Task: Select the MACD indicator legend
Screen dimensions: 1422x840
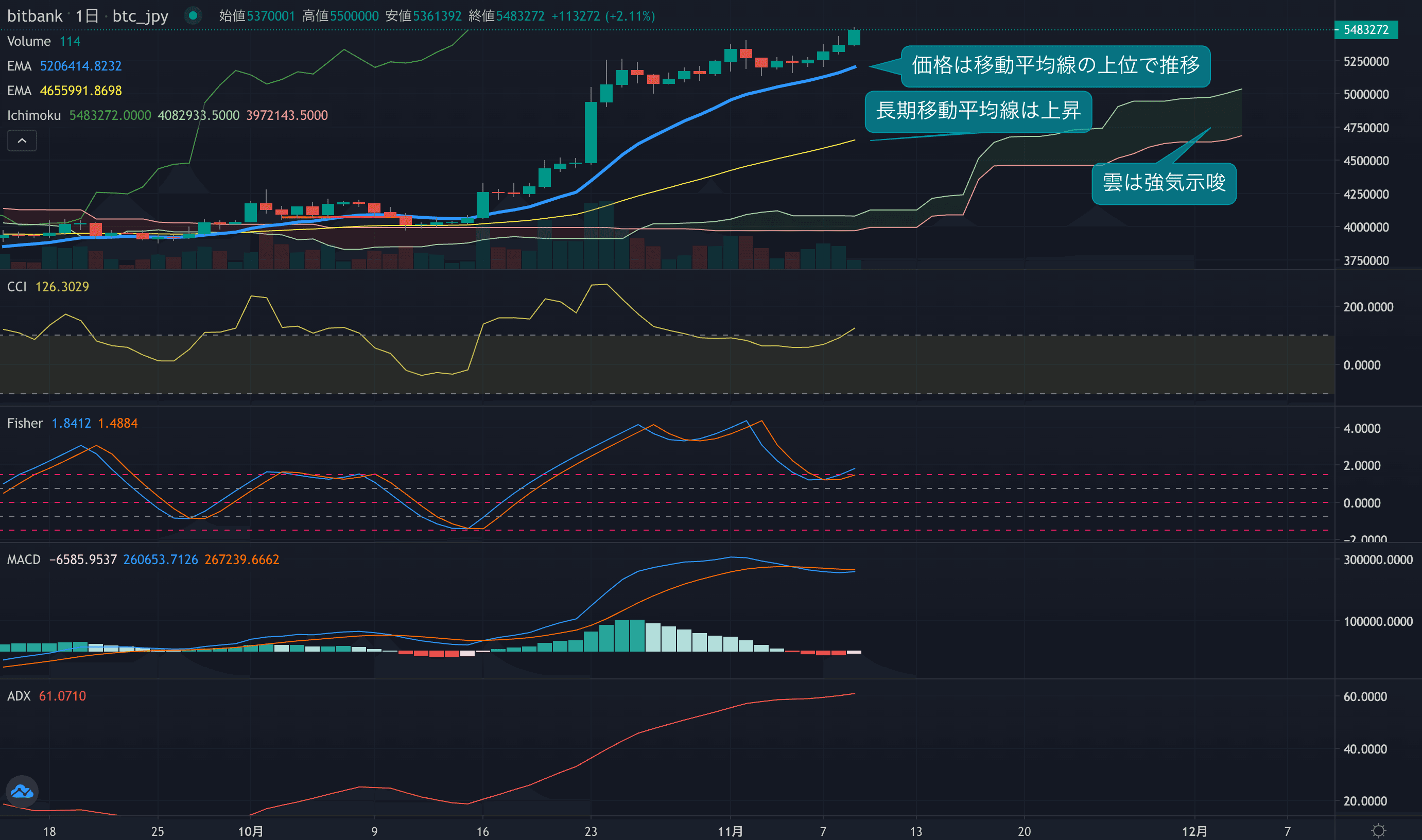Action: [24, 559]
